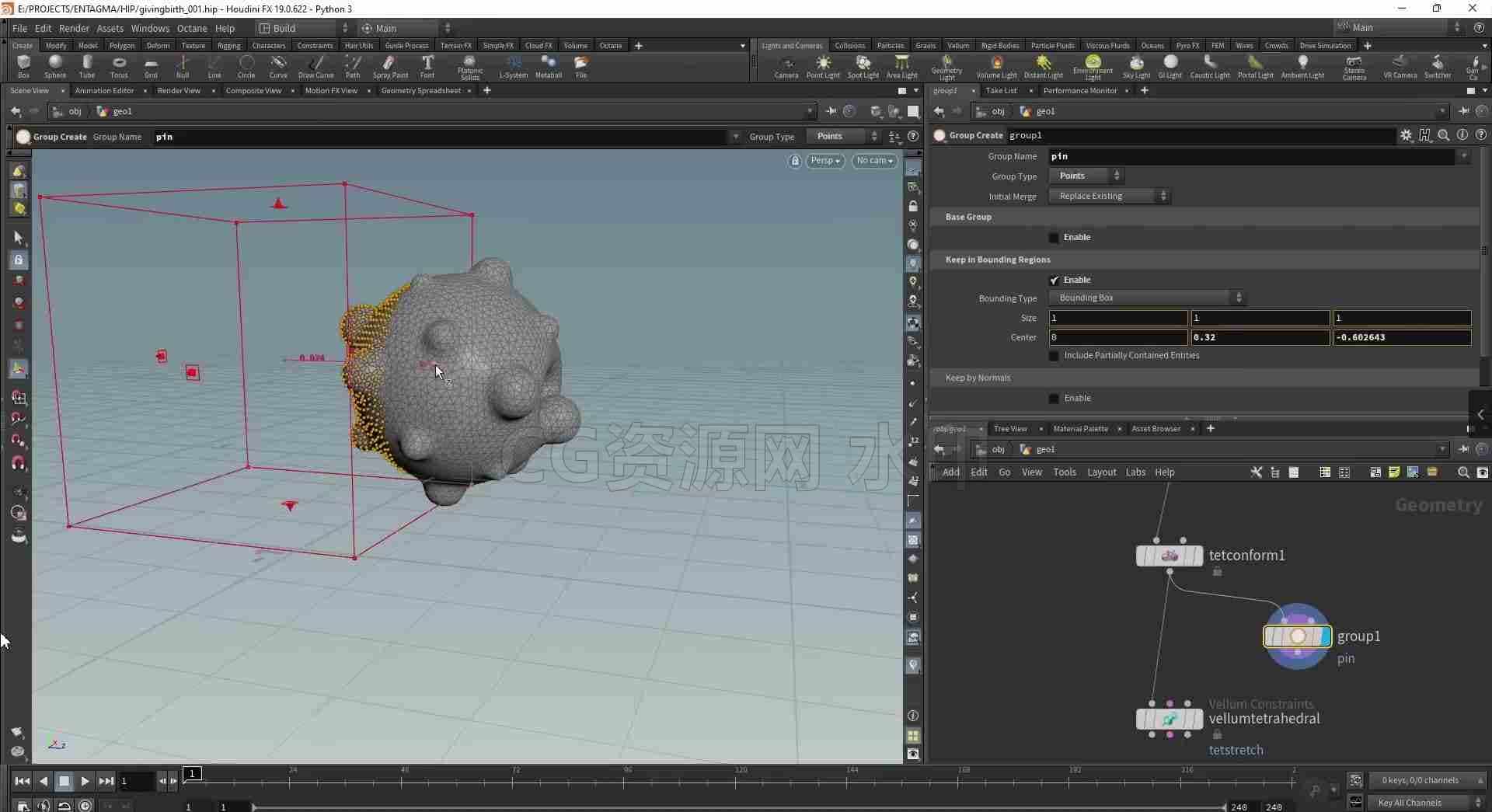Click the Key All Channels button
The height and width of the screenshot is (812, 1492).
[1427, 803]
